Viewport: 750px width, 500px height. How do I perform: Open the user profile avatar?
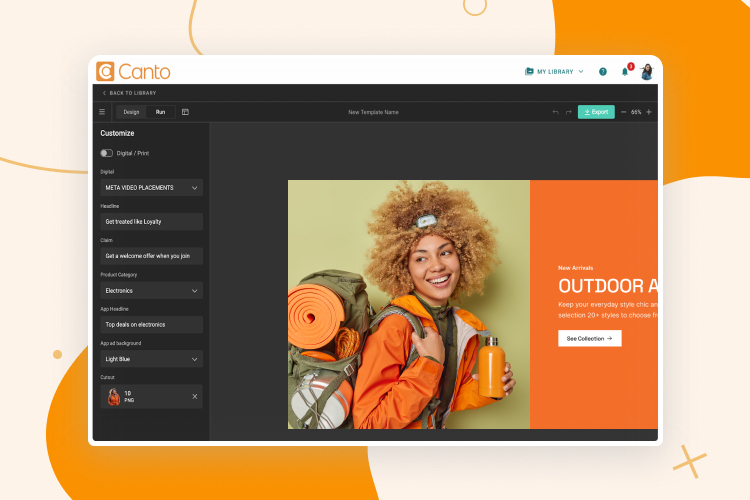(647, 72)
